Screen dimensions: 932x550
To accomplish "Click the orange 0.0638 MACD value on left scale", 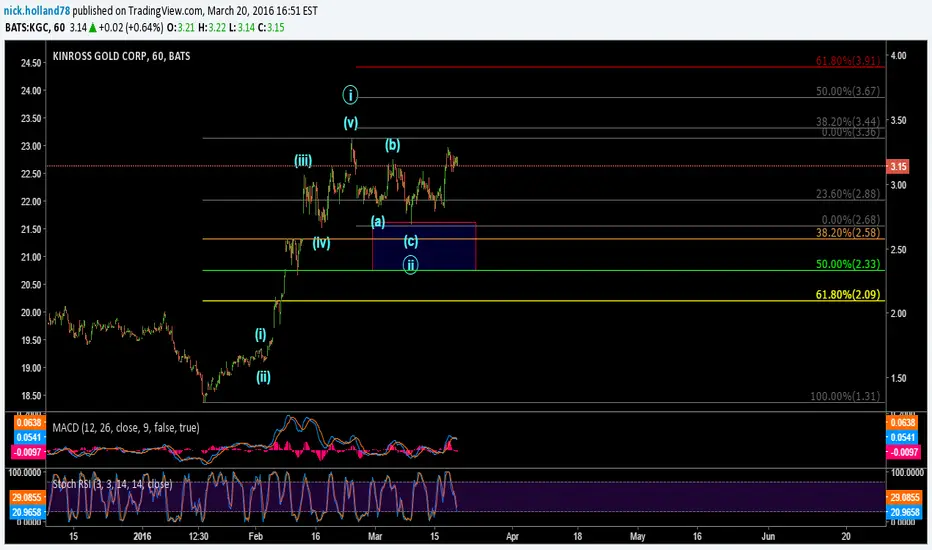I will (29, 422).
